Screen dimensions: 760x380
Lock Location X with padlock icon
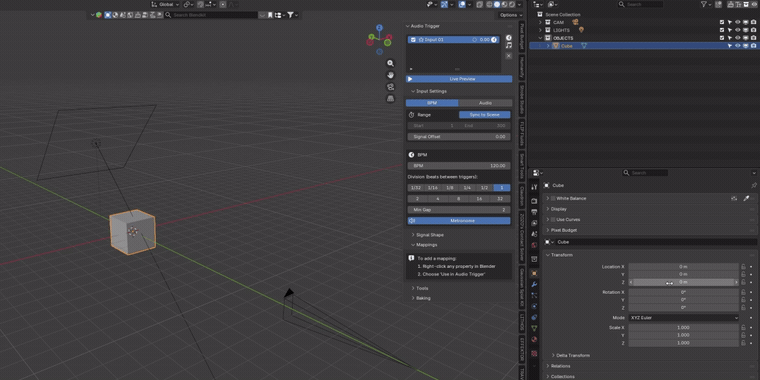(743, 267)
